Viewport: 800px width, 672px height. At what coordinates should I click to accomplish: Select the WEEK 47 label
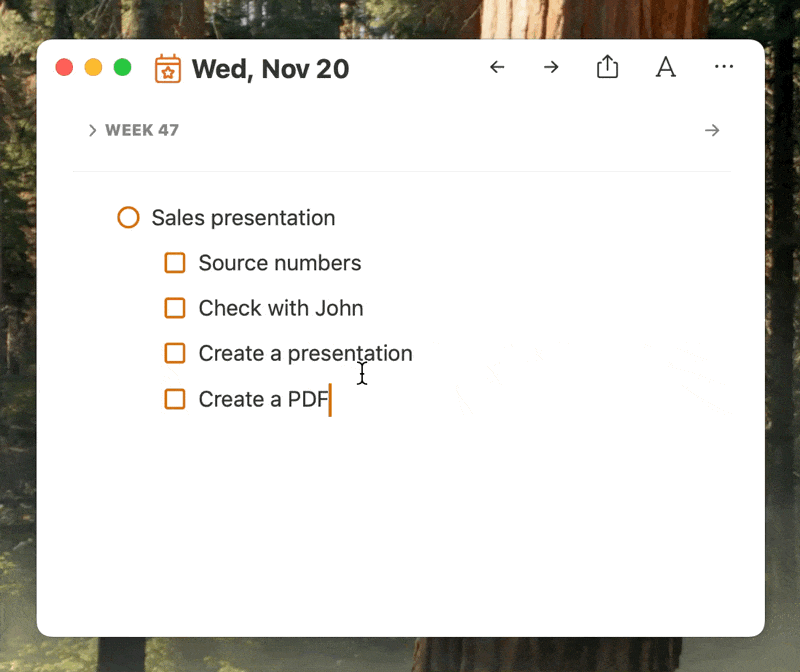140,130
